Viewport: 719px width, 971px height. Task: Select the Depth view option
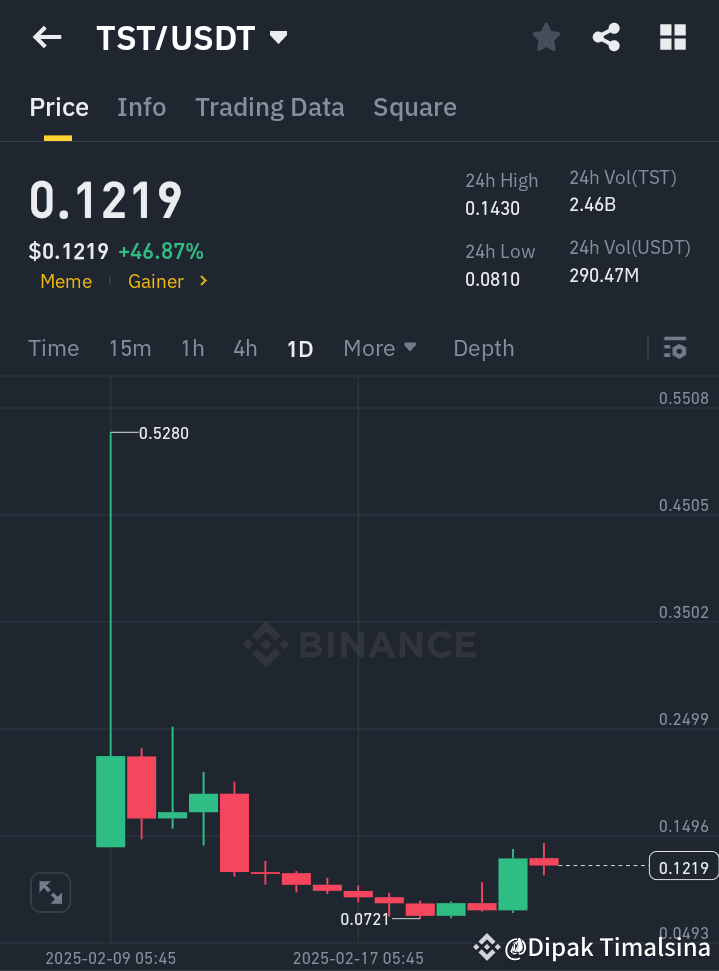pyautogui.click(x=483, y=348)
